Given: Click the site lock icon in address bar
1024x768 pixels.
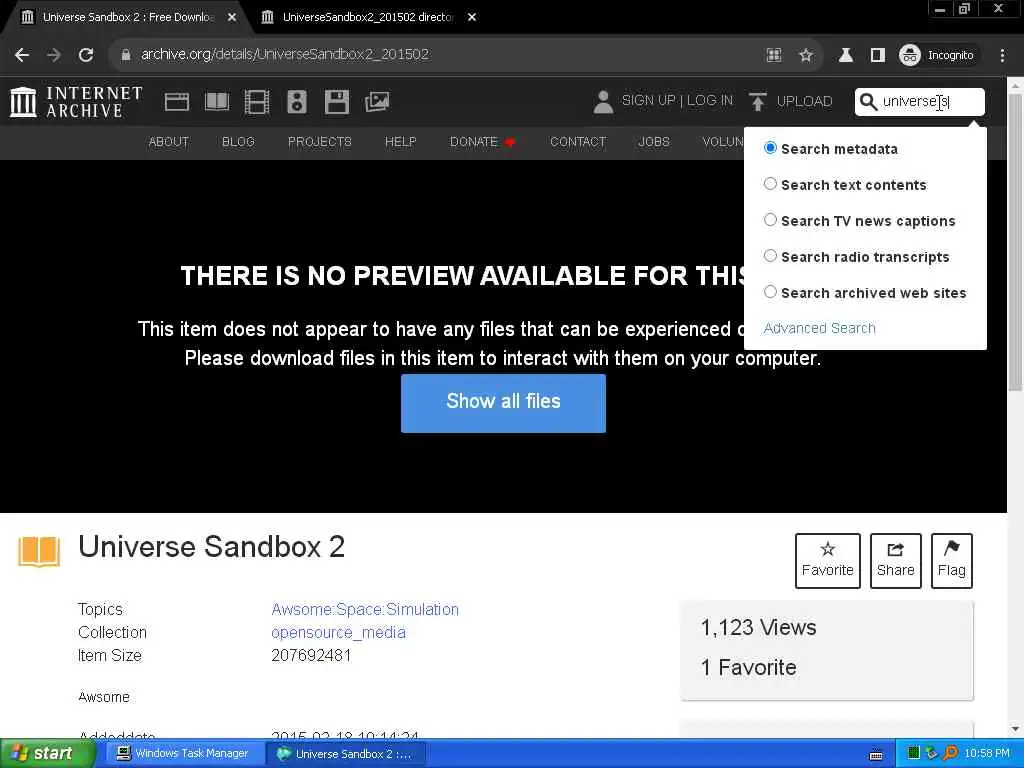Looking at the screenshot, I should pyautogui.click(x=126, y=55).
